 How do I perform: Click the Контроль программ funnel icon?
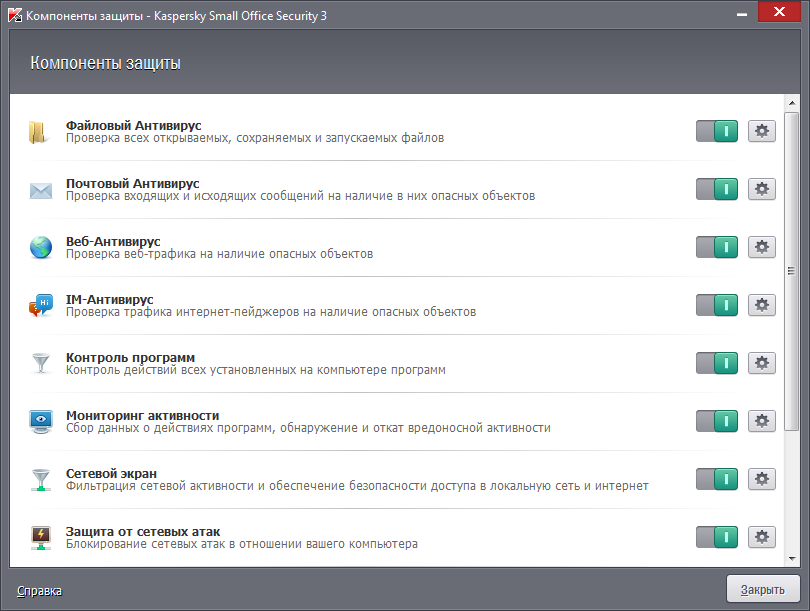[41, 363]
